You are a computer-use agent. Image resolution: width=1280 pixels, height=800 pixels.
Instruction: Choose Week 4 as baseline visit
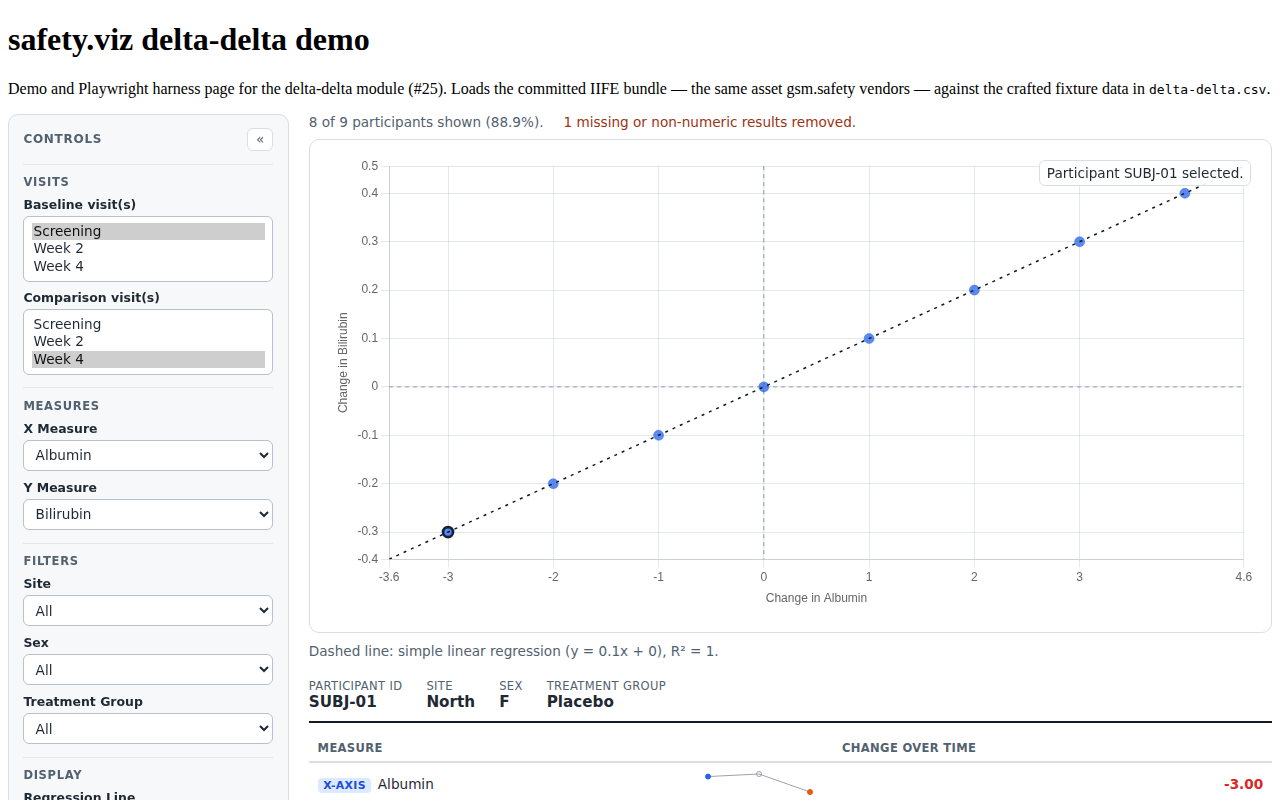148,266
